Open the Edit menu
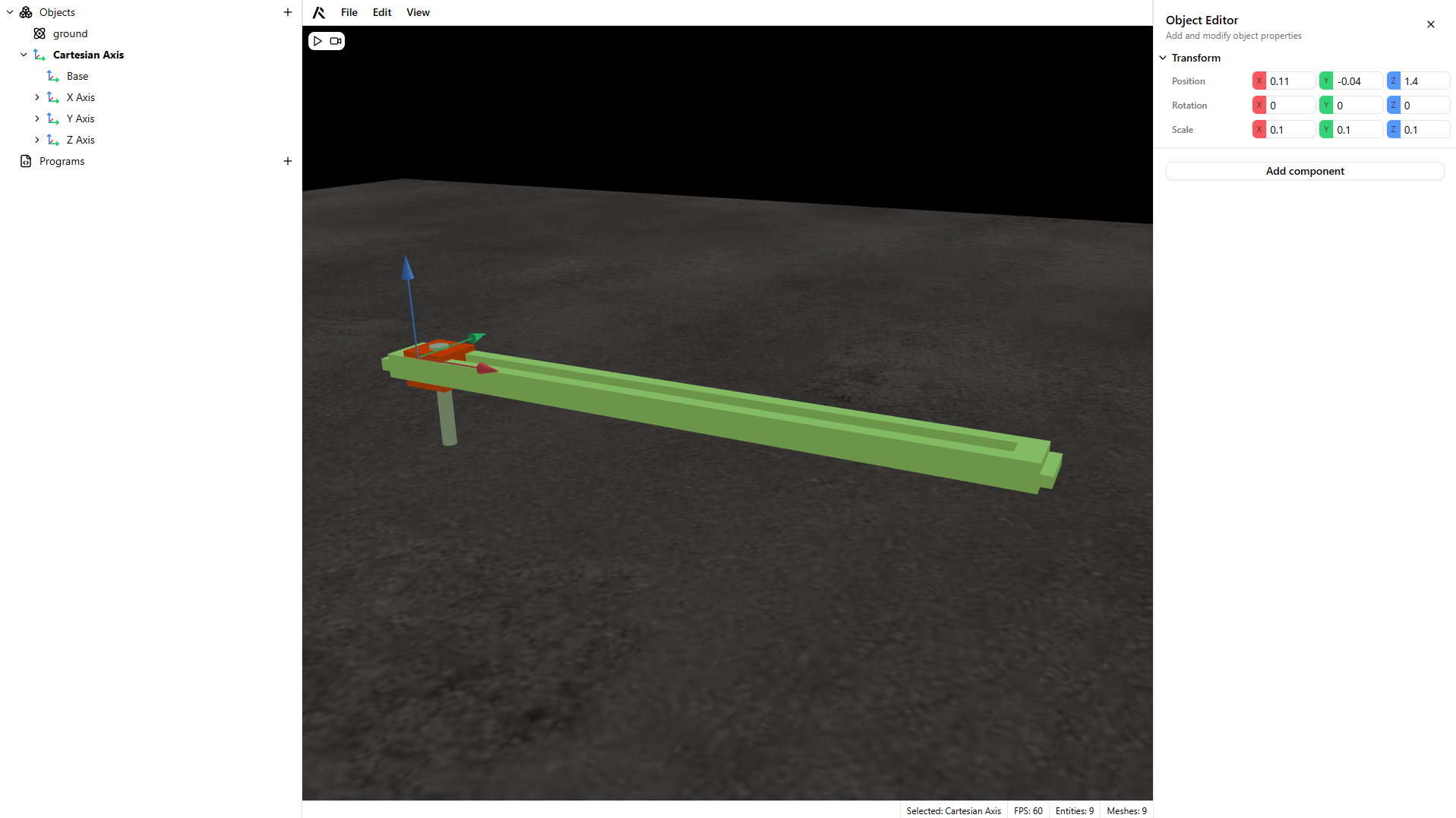 pyautogui.click(x=382, y=12)
